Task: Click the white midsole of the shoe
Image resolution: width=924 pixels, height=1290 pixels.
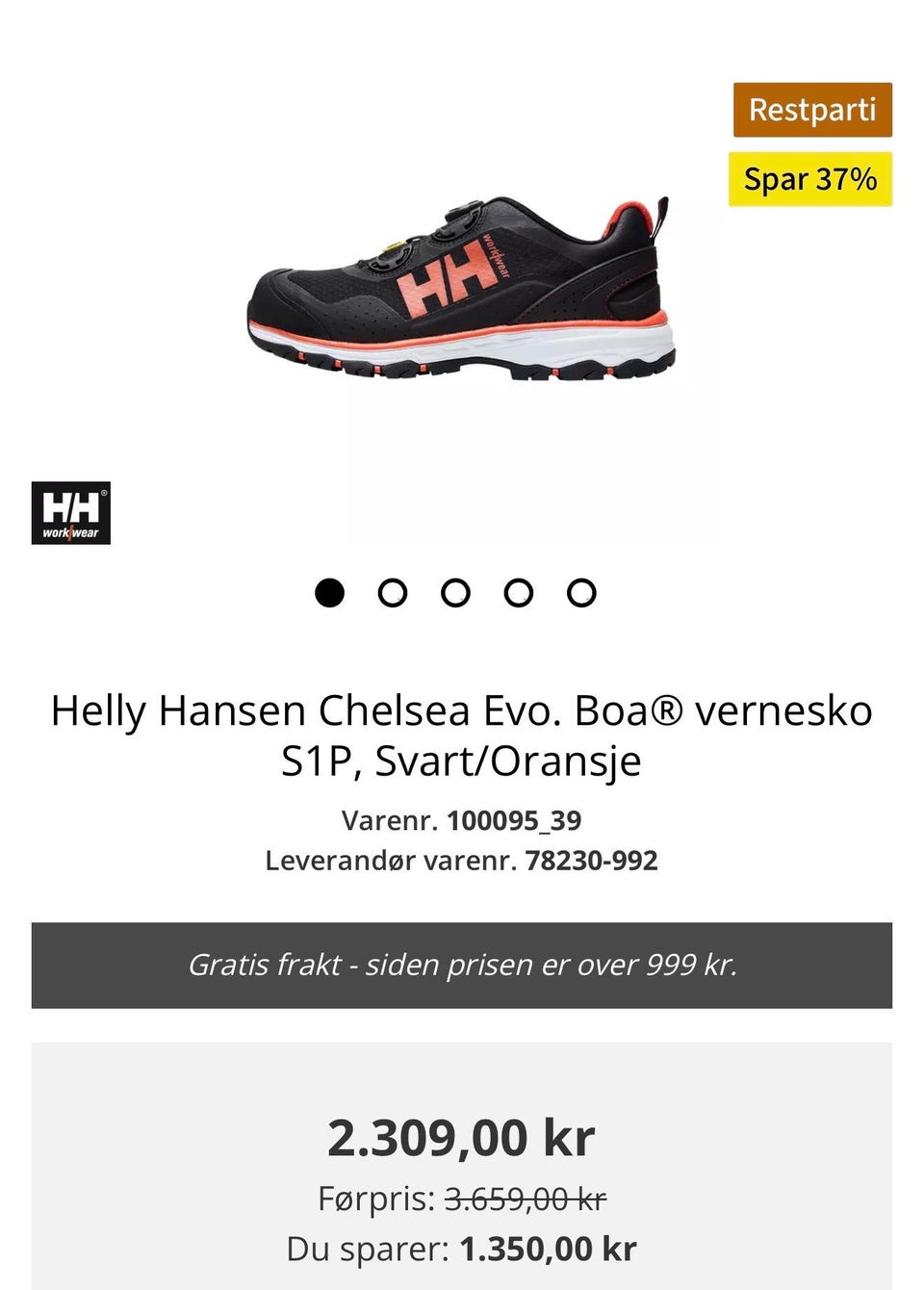Action: (462, 348)
